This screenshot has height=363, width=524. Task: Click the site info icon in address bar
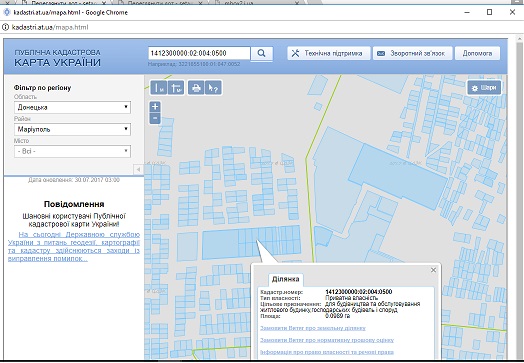[x=5, y=27]
